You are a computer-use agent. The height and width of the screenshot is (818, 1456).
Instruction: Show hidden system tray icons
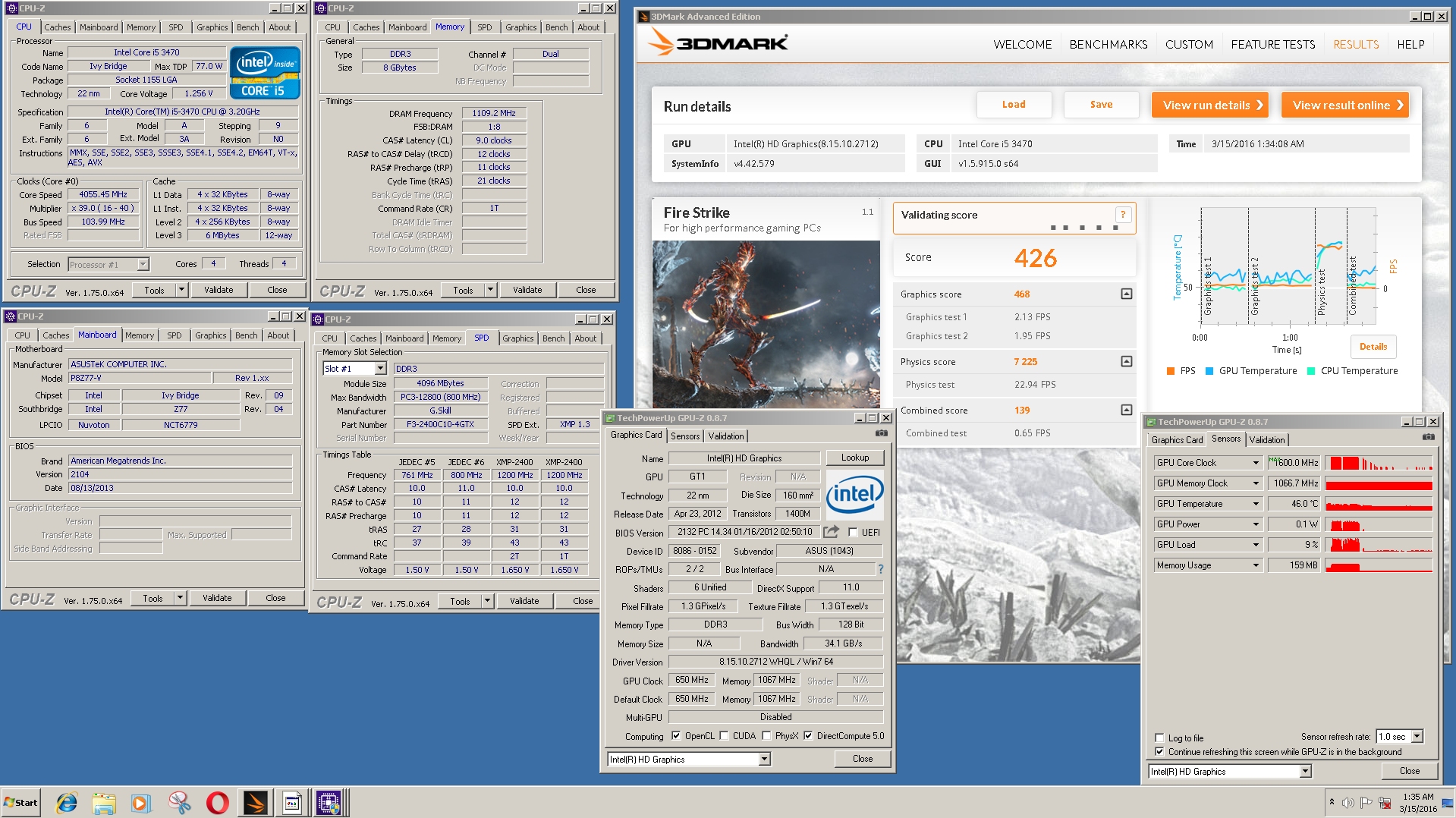tap(1332, 802)
